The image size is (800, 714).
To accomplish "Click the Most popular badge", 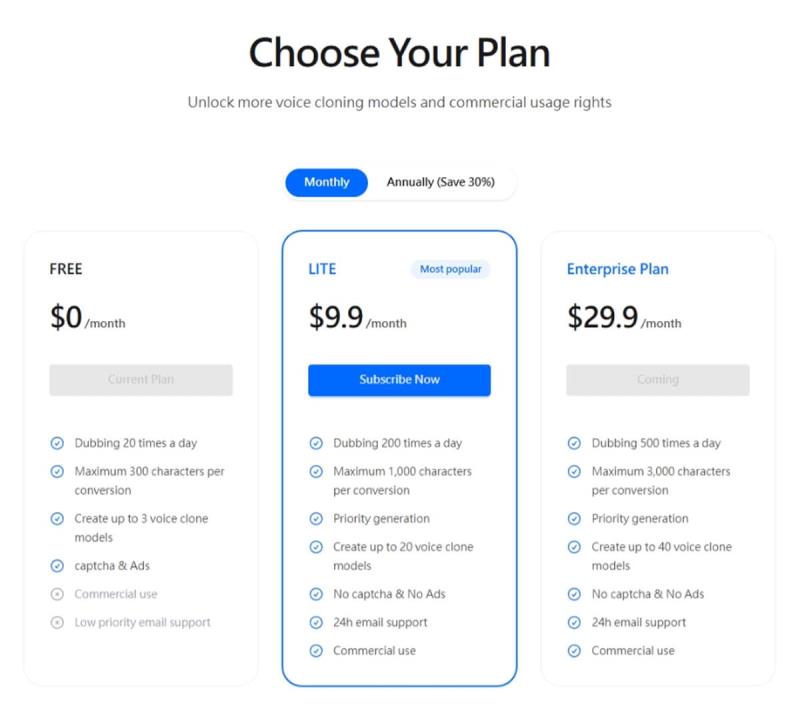I will pos(451,269).
